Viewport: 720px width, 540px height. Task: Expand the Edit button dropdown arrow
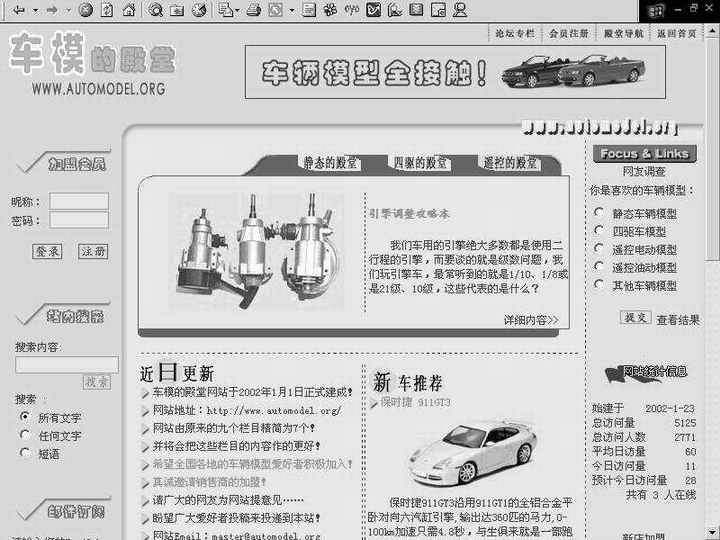(292, 10)
